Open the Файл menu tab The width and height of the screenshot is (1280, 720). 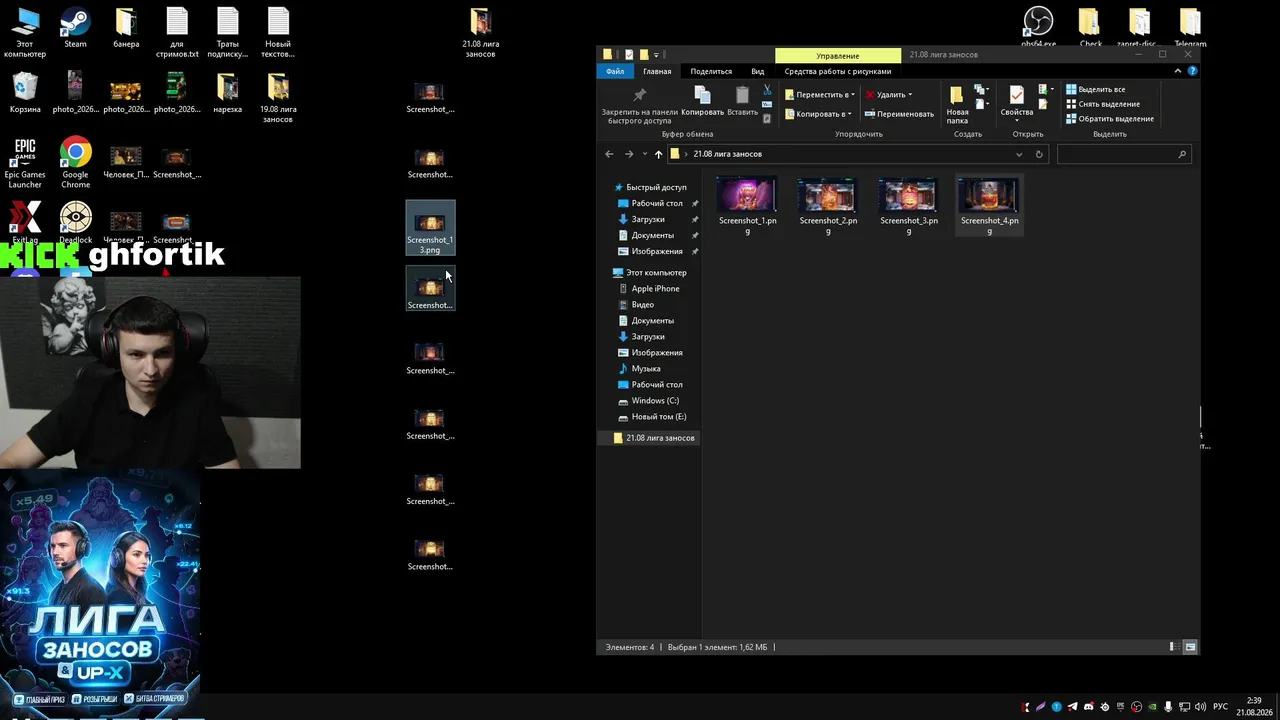pos(615,72)
